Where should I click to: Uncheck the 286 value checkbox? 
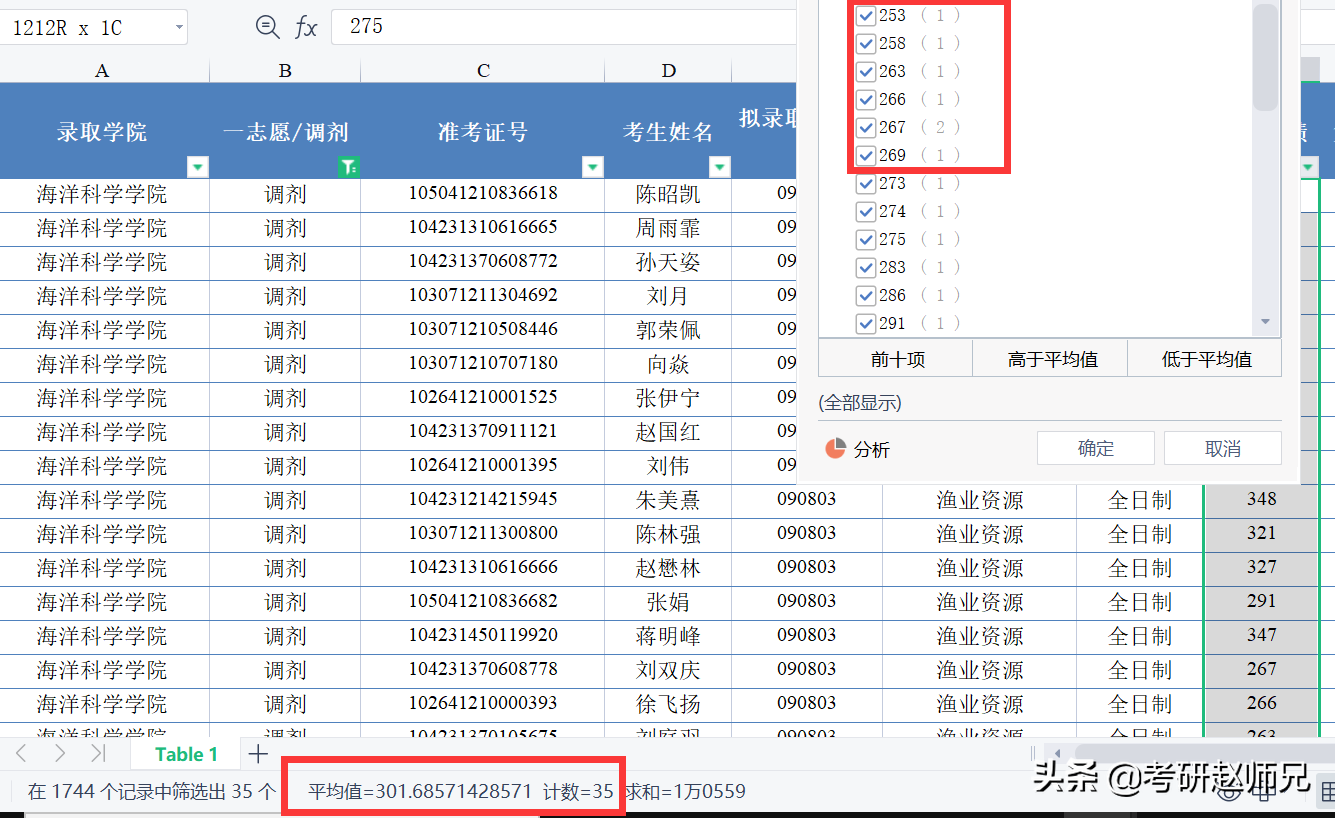click(x=865, y=295)
